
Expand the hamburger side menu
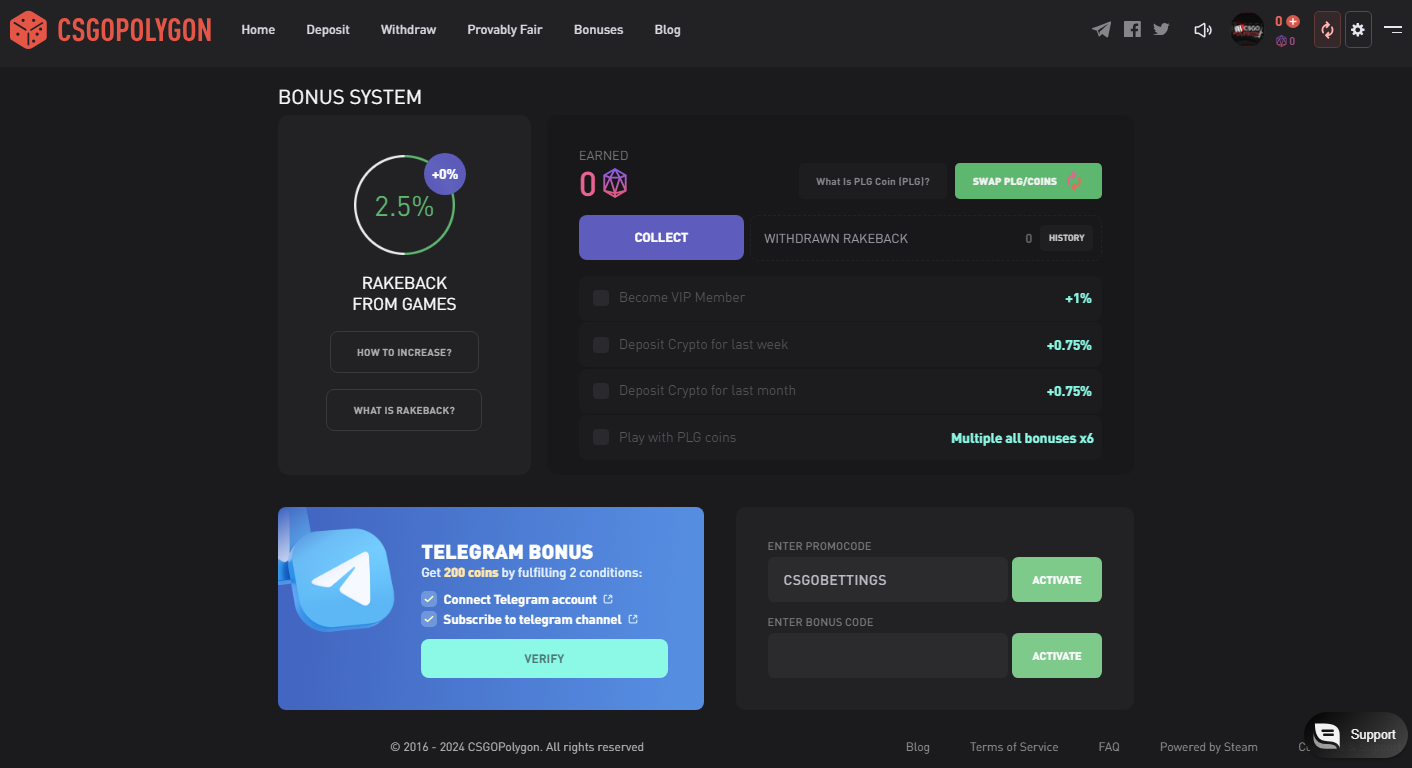(1393, 30)
